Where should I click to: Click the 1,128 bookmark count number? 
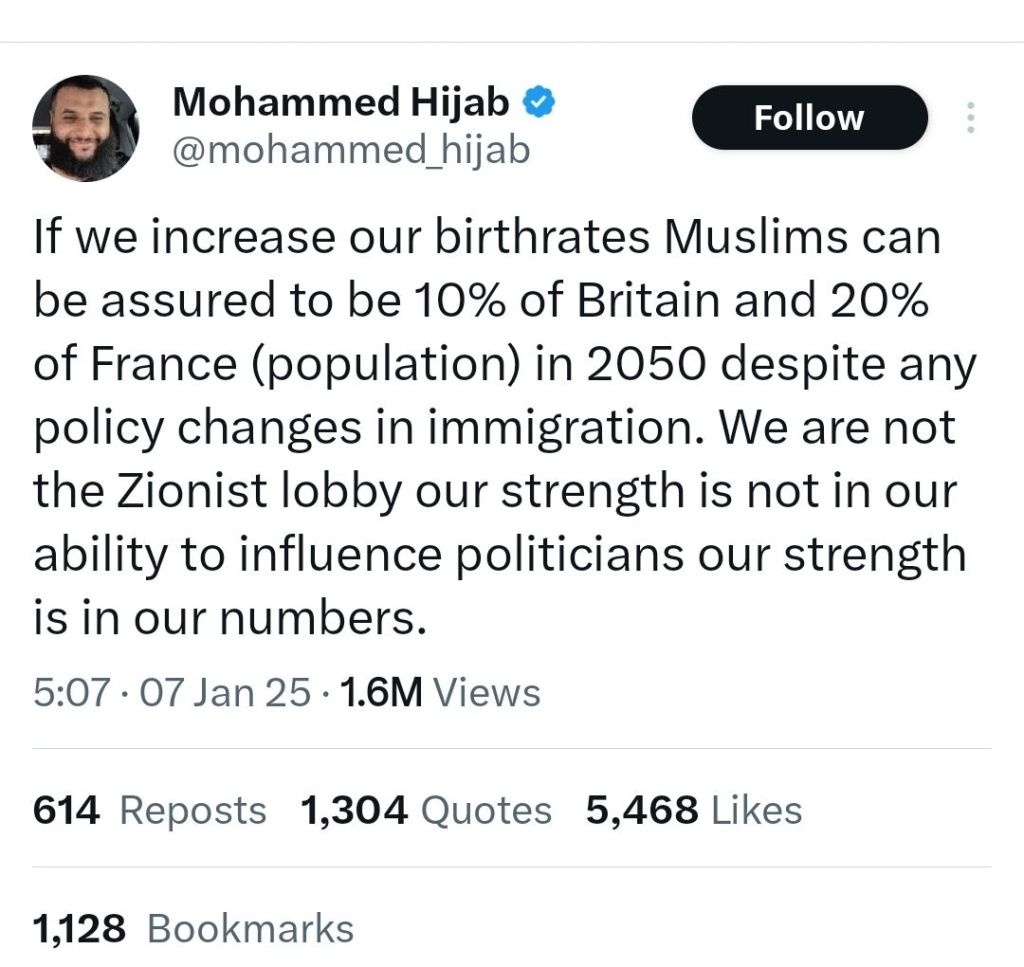[x=79, y=928]
